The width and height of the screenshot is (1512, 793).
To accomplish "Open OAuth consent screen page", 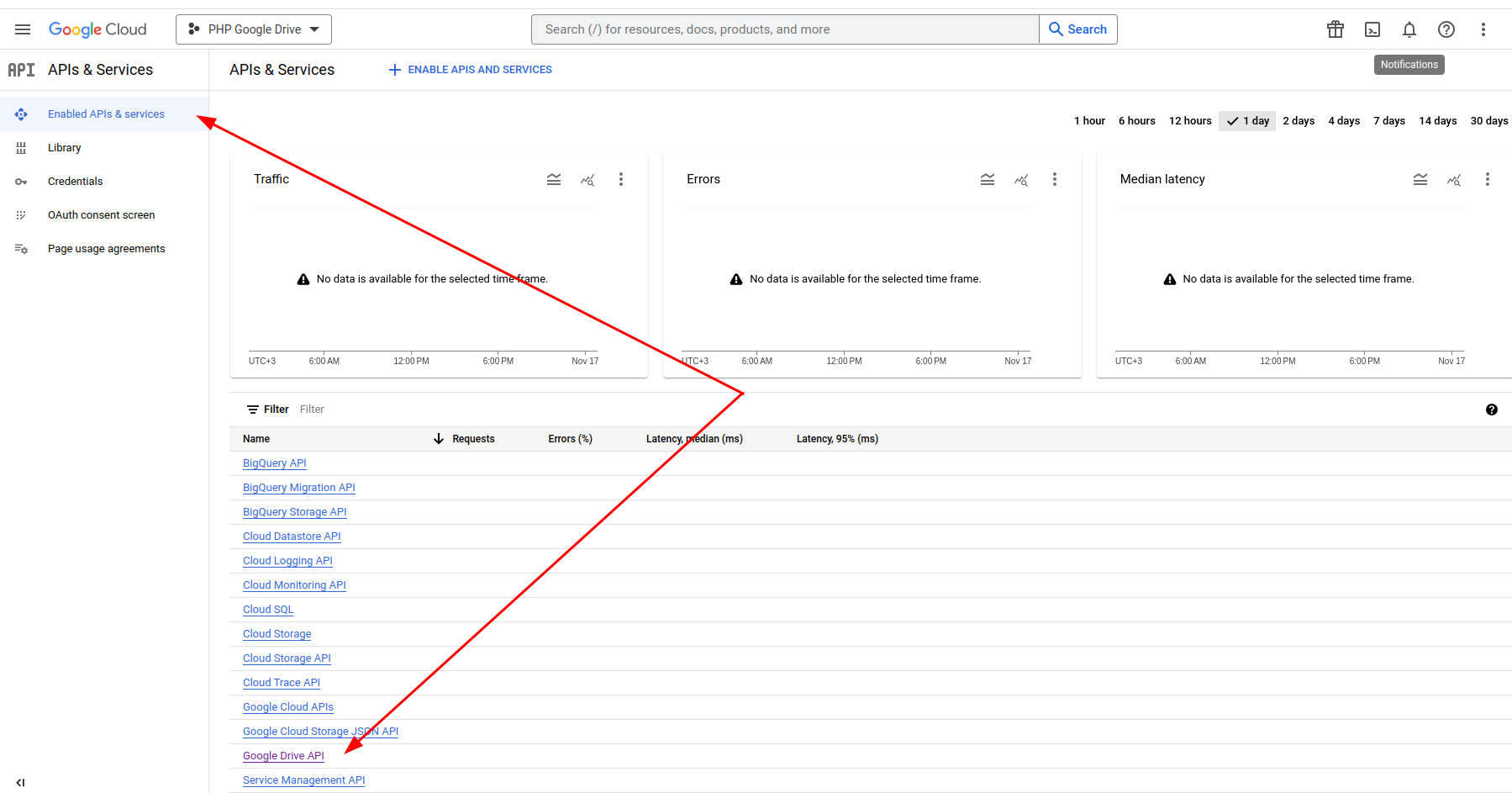I will pyautogui.click(x=101, y=215).
